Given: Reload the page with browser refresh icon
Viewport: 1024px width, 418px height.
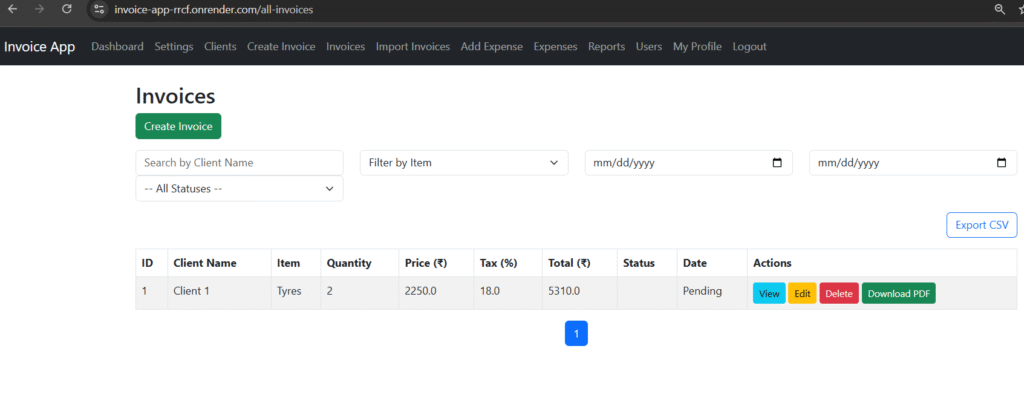Looking at the screenshot, I should [x=66, y=9].
